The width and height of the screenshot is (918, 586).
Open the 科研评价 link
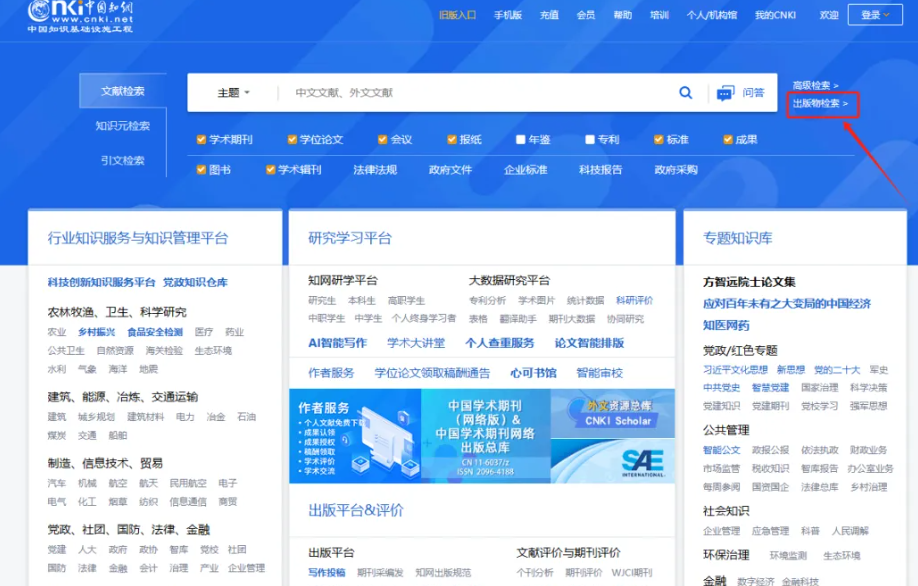(x=635, y=300)
